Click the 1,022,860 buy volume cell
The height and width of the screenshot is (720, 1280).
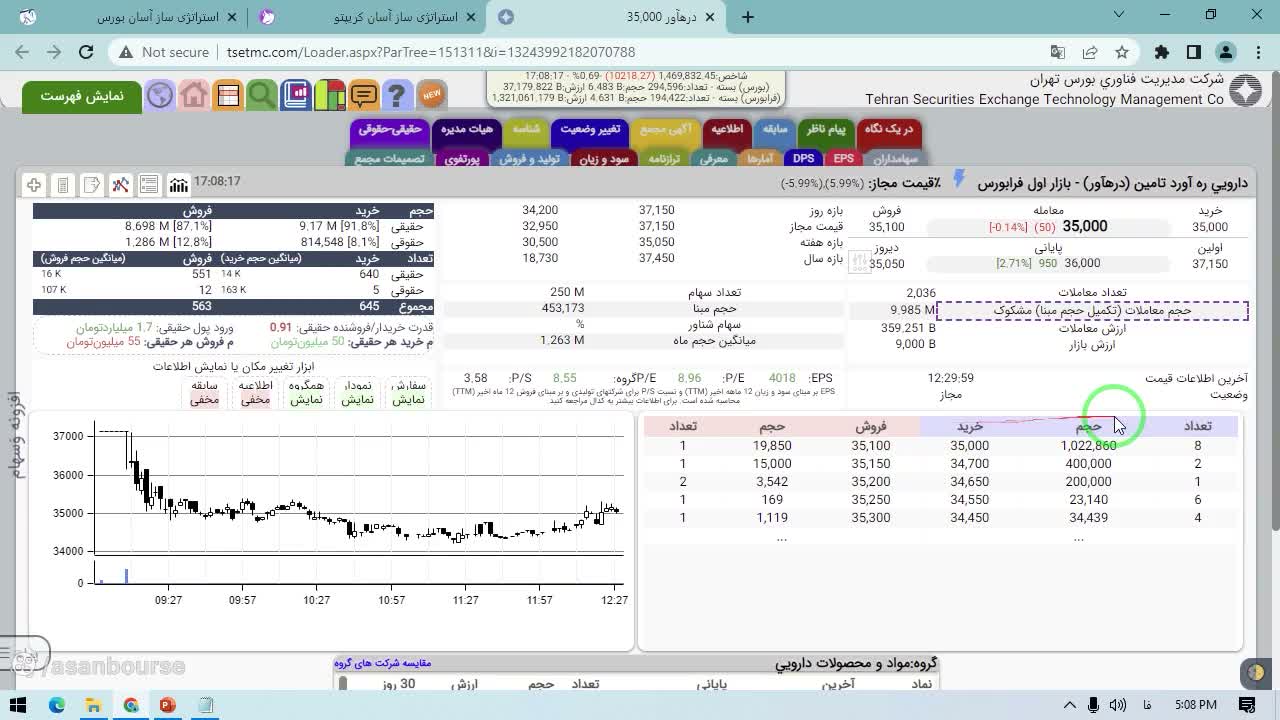(x=1088, y=446)
